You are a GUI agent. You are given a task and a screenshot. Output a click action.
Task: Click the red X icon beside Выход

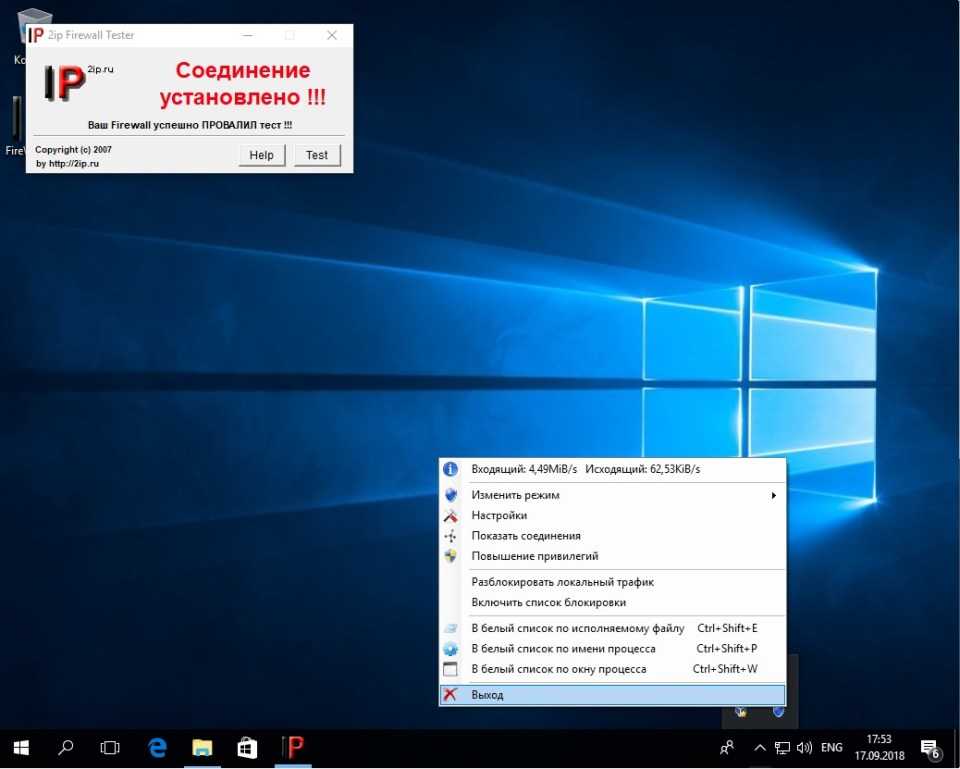click(450, 695)
